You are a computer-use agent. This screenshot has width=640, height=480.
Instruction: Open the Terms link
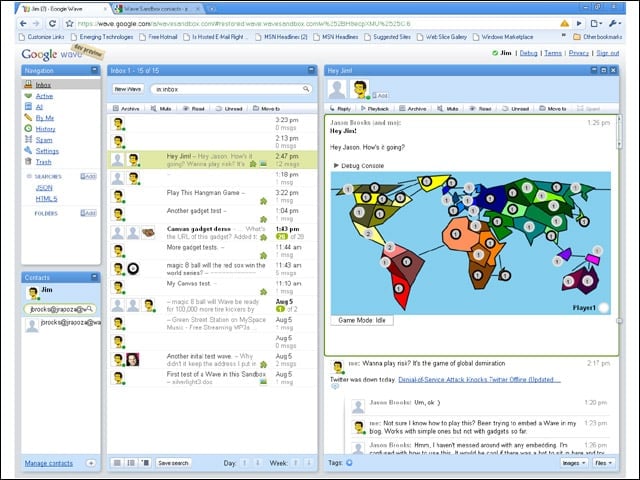click(553, 53)
